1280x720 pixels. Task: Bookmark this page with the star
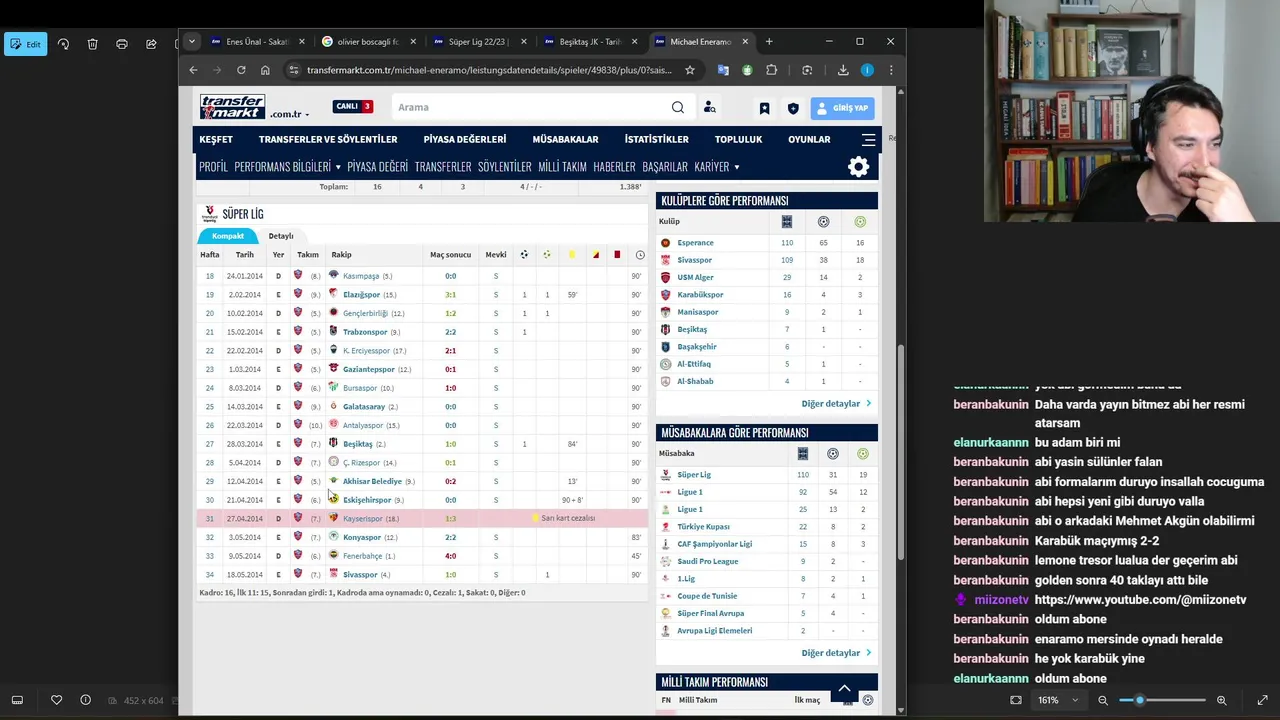690,70
